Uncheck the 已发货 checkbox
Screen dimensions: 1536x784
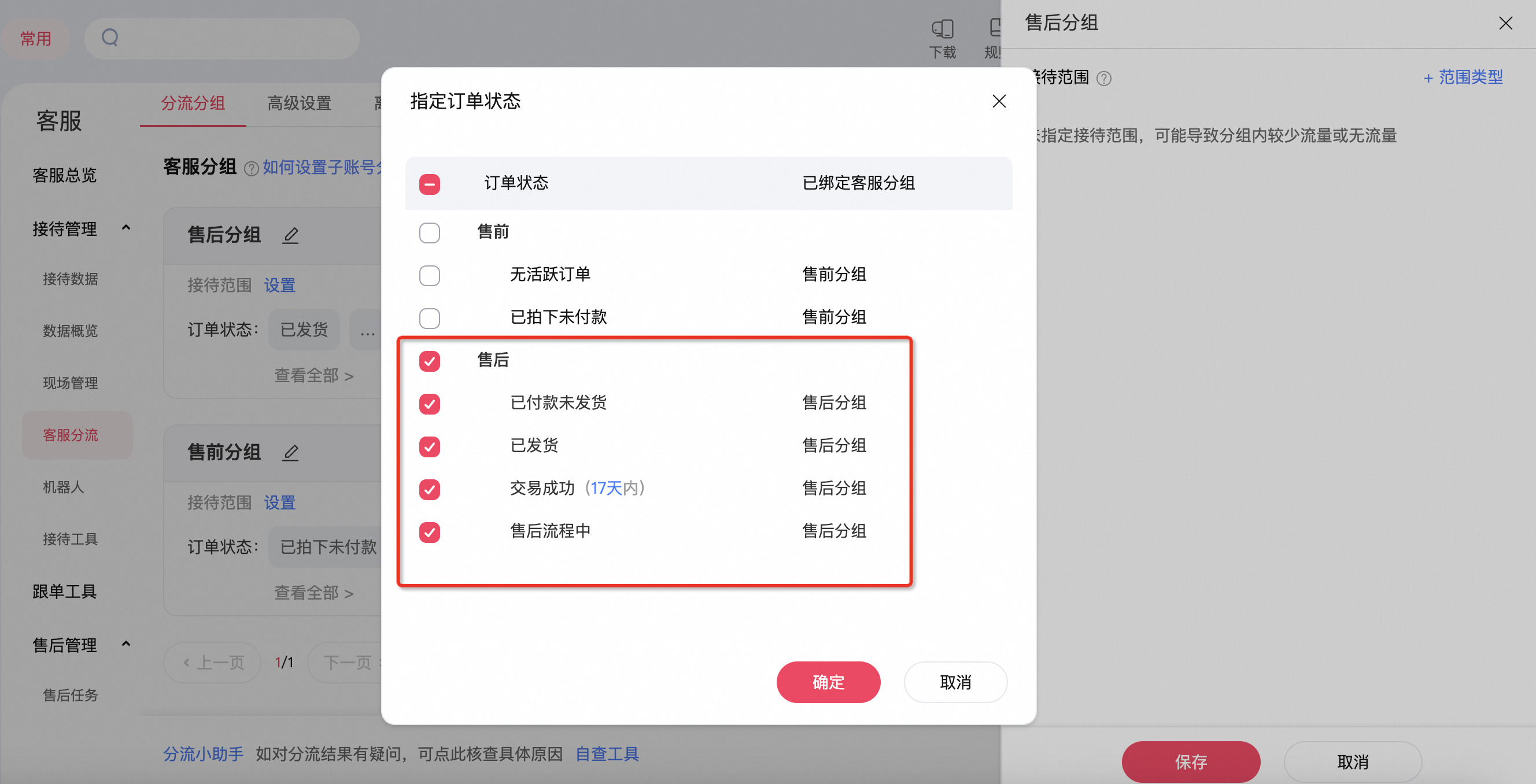tap(429, 446)
